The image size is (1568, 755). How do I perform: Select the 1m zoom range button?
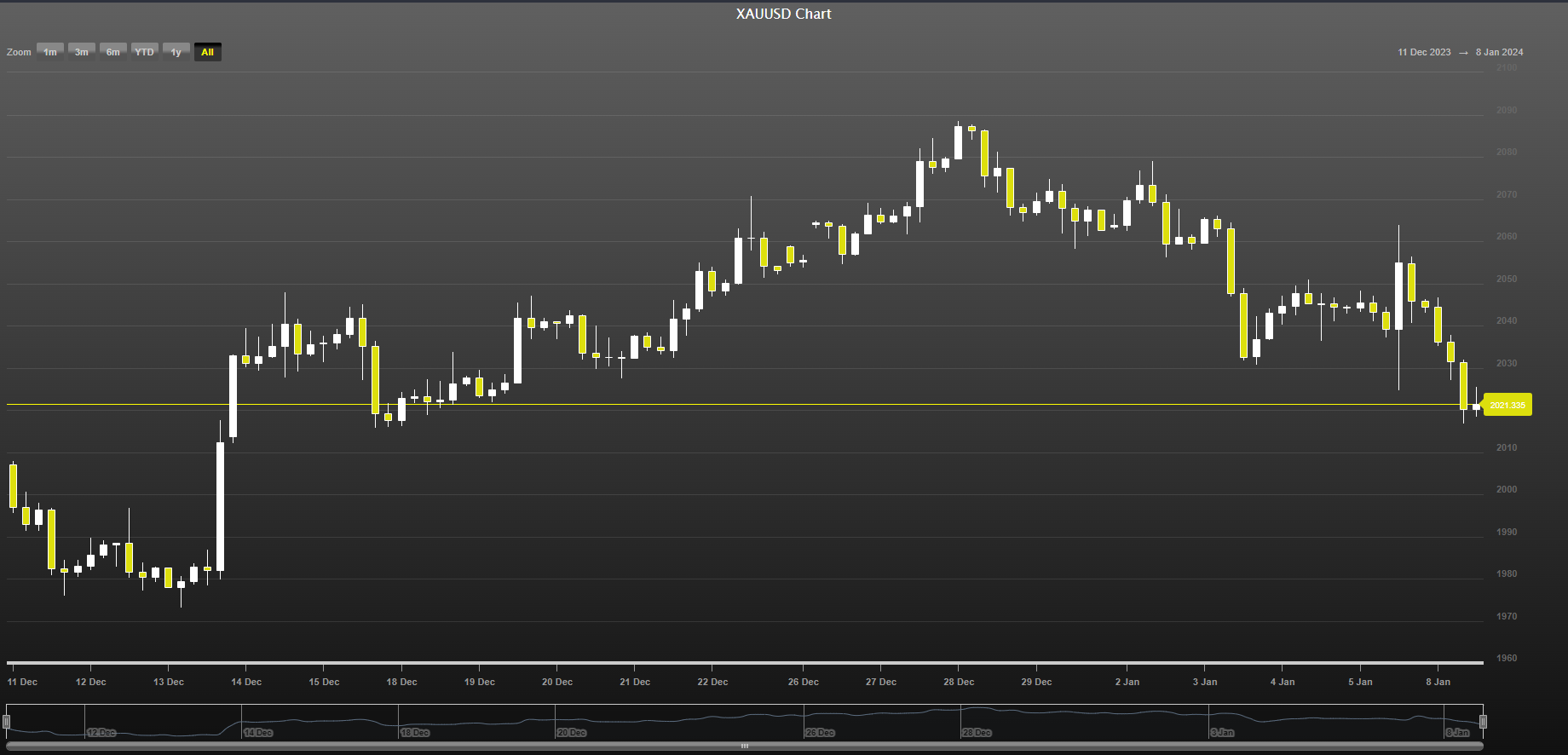(x=50, y=52)
